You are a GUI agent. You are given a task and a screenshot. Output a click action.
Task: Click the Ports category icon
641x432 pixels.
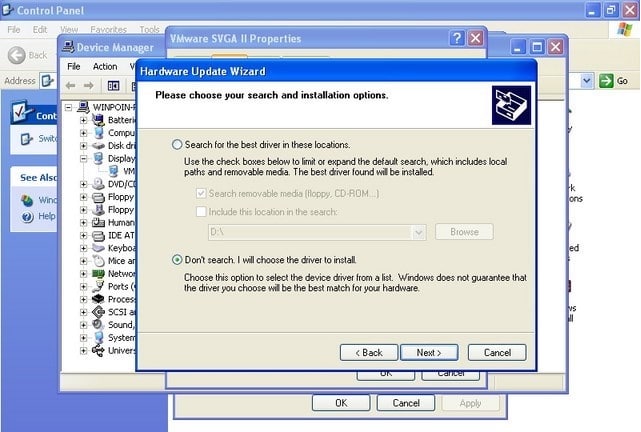tap(98, 286)
